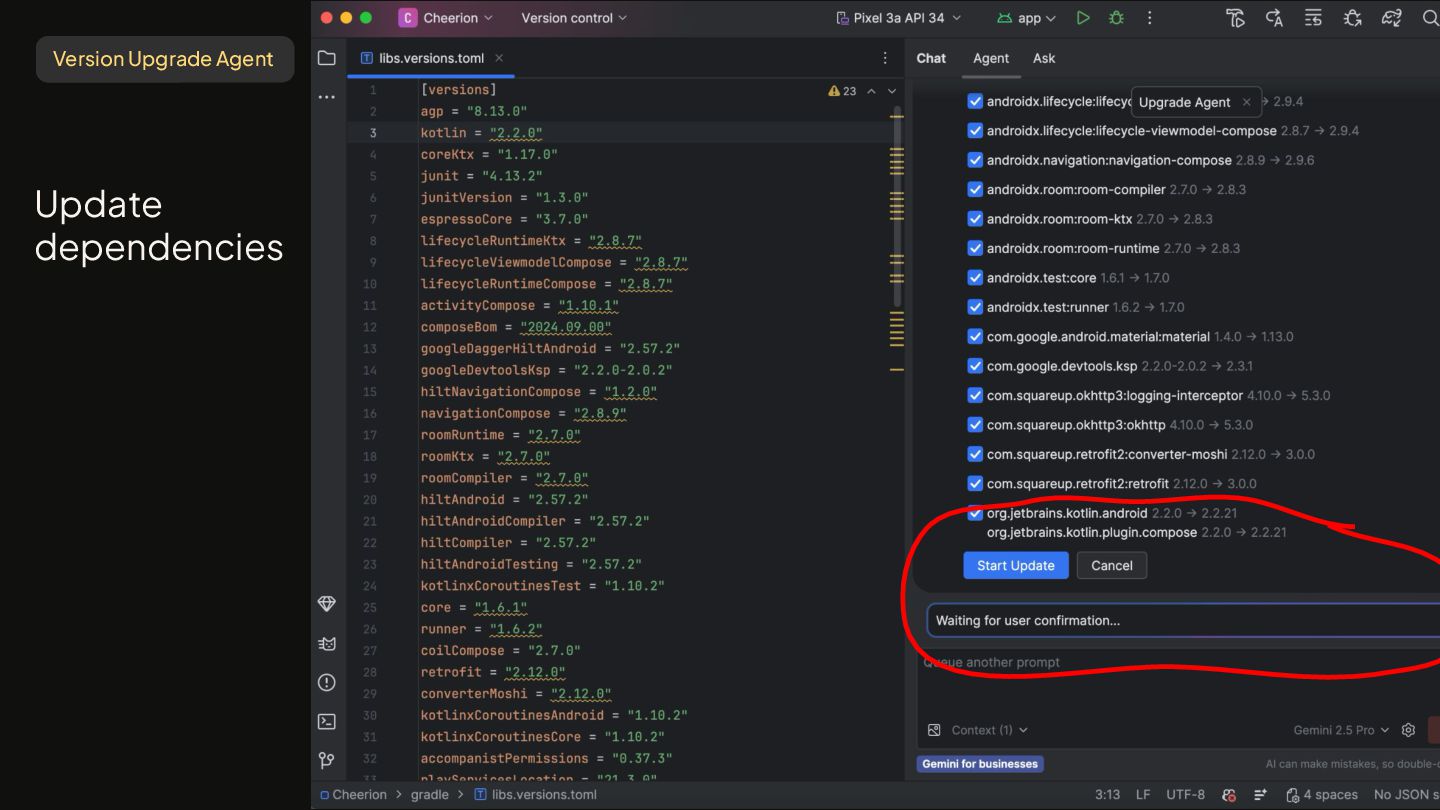Click the editor vertical scrollbar

[897, 207]
